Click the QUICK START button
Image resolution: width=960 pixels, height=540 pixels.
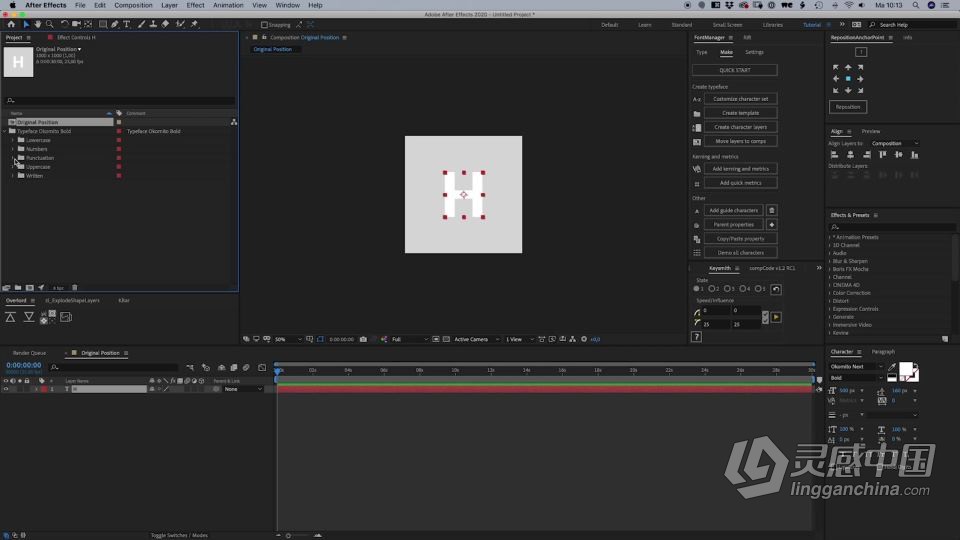tap(735, 70)
